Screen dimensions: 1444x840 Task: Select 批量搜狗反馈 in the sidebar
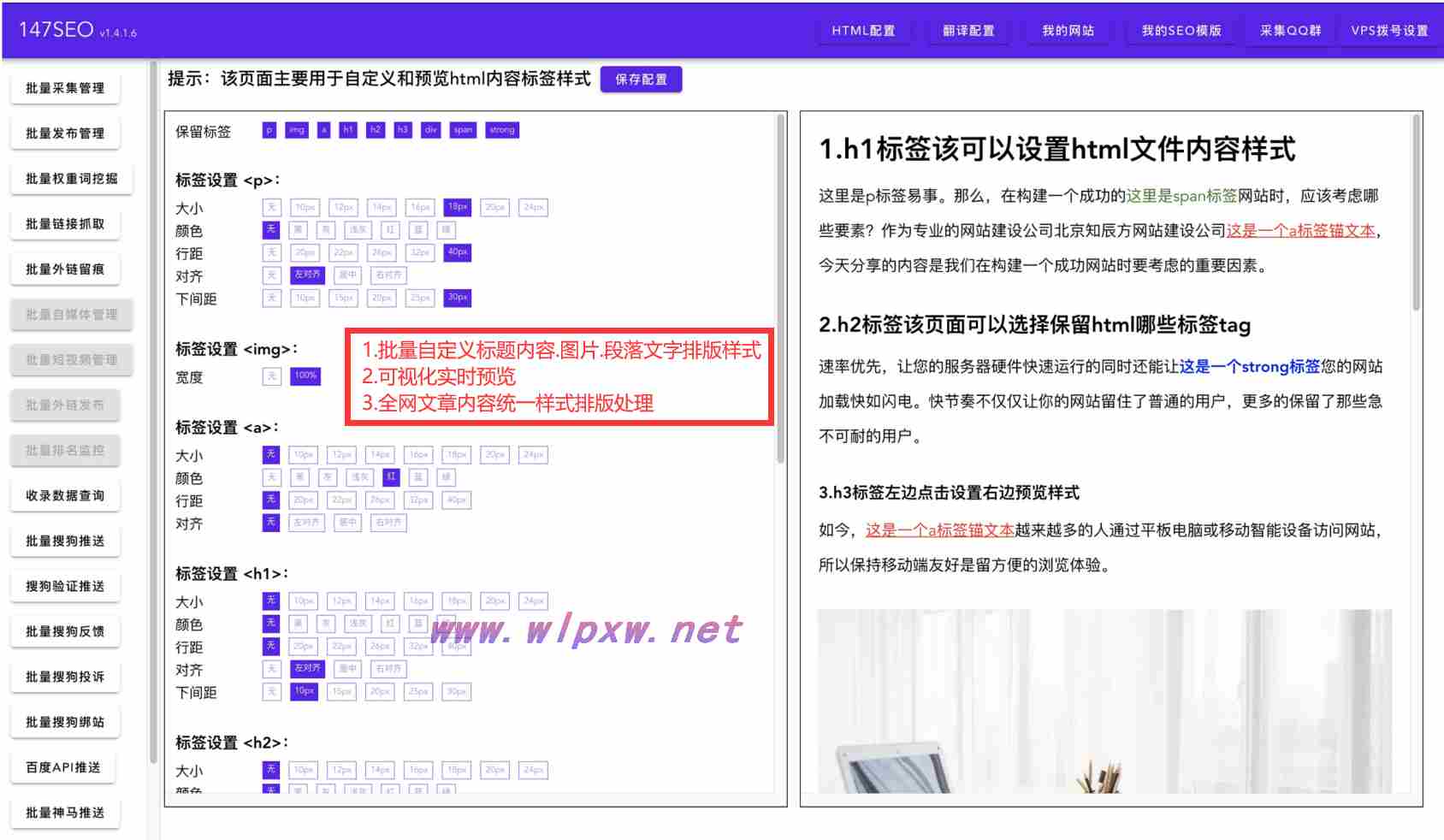(x=65, y=632)
